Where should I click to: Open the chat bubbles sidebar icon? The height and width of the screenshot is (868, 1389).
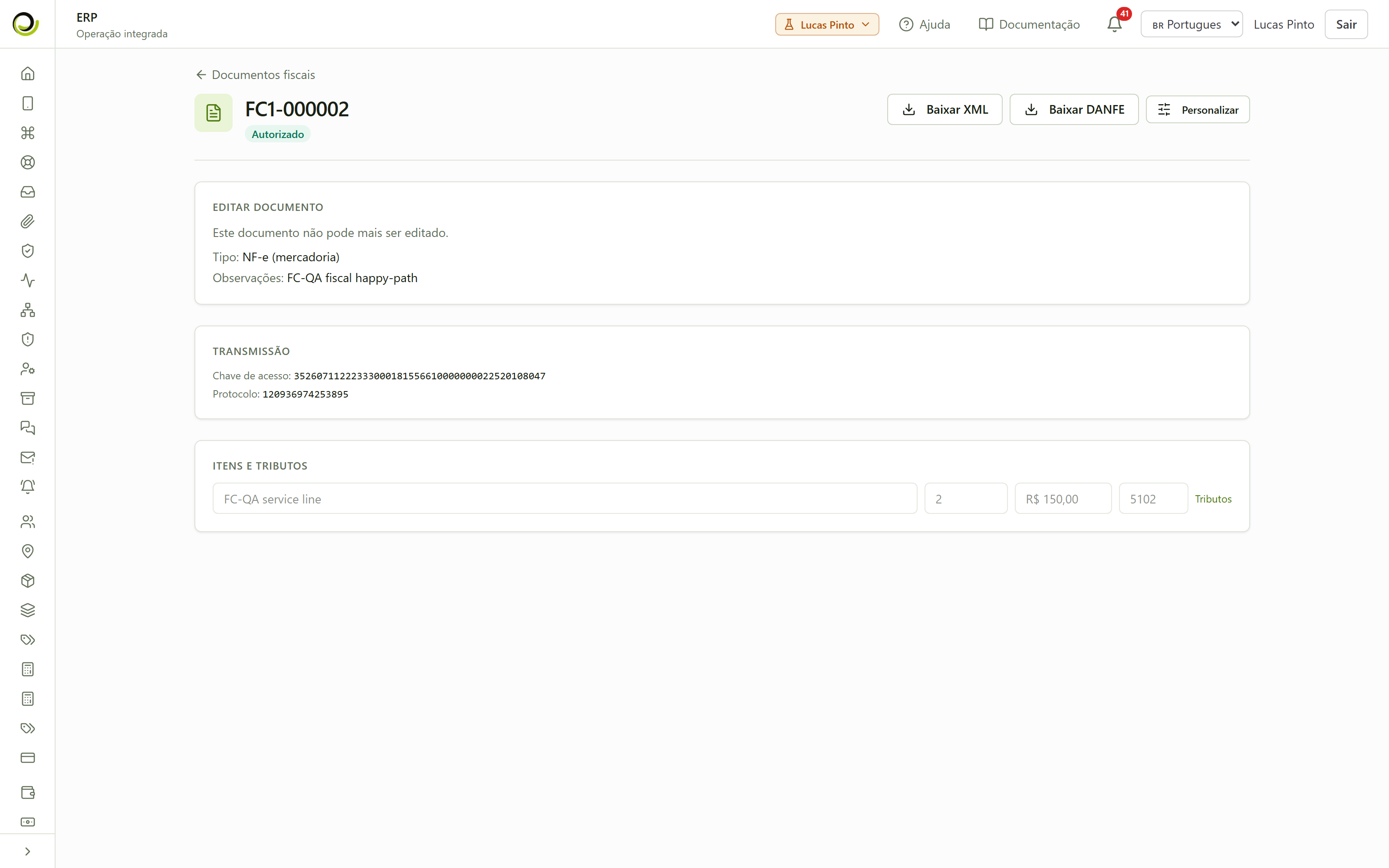pos(27,427)
